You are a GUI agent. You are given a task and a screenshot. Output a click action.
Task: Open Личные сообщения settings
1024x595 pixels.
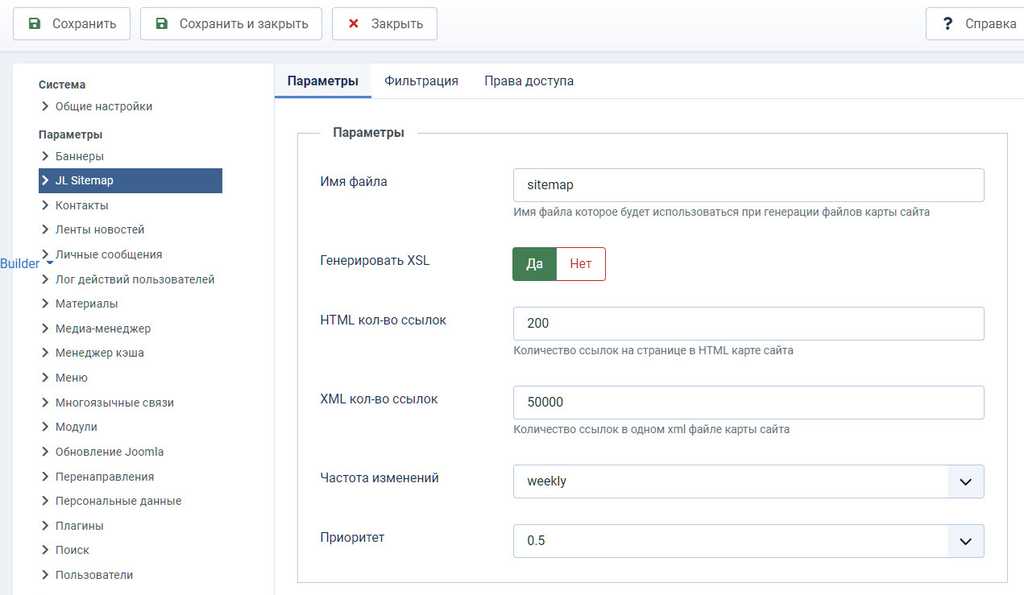pyautogui.click(x=108, y=255)
